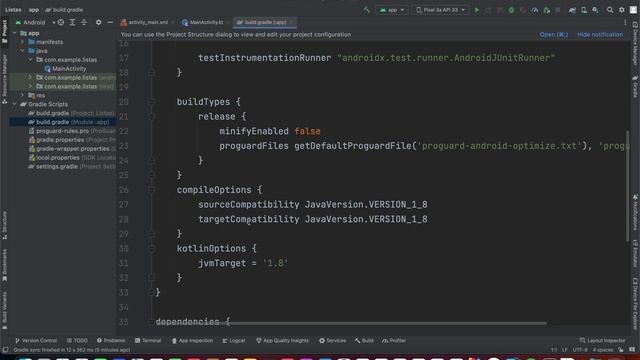Open the Device Manager toolbar icon
Image resolution: width=640 pixels, height=360 pixels.
pos(584,10)
